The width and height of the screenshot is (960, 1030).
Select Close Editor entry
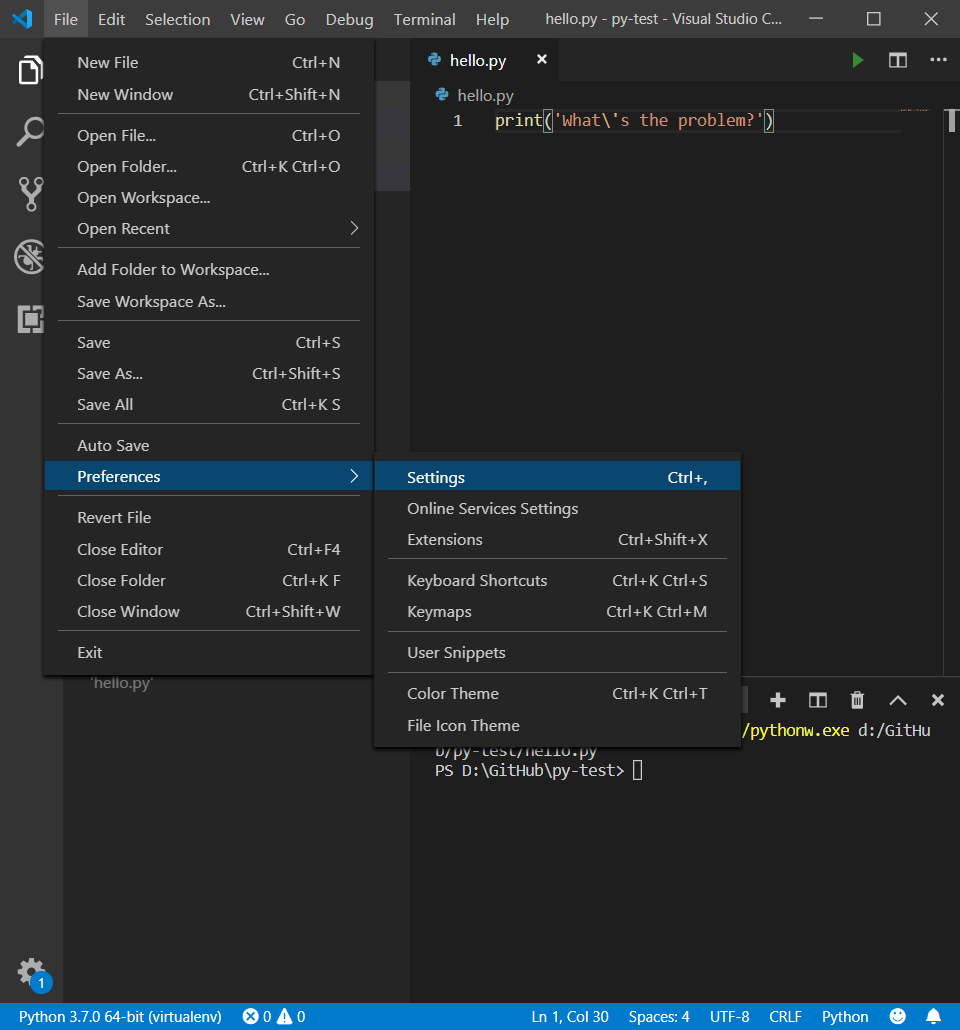click(x=209, y=549)
